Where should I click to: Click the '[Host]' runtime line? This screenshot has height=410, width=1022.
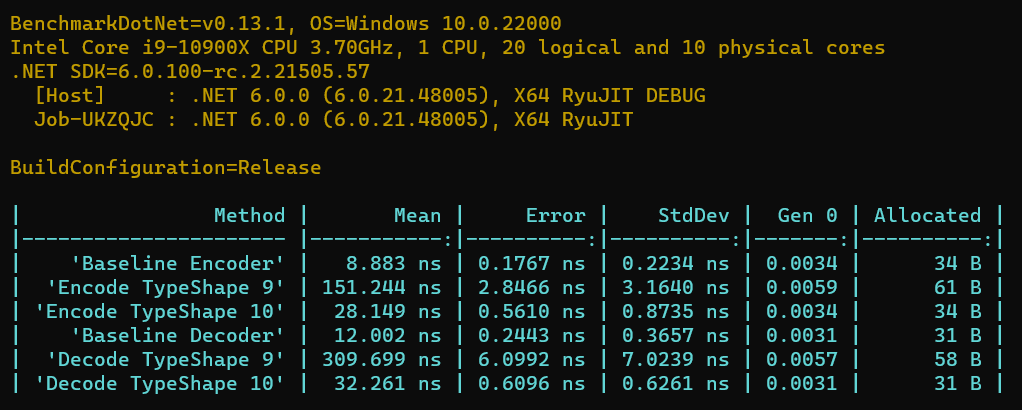click(370, 96)
